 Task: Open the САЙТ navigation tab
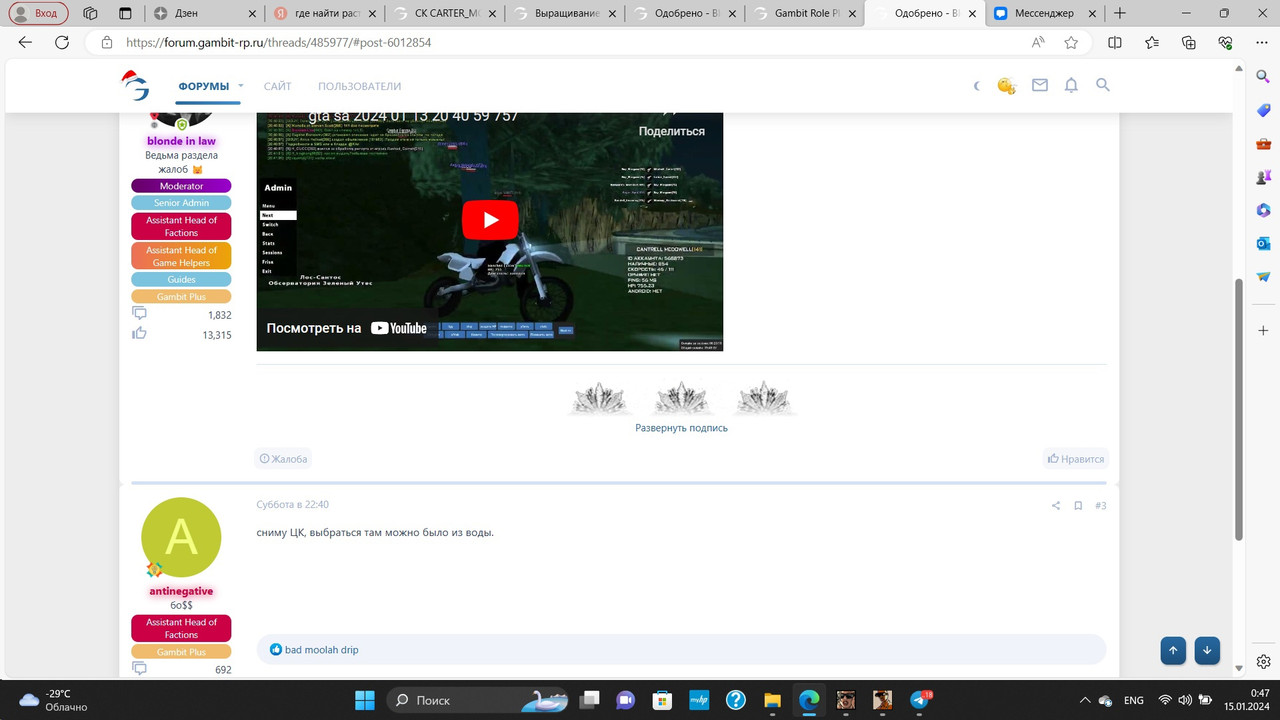coord(277,87)
